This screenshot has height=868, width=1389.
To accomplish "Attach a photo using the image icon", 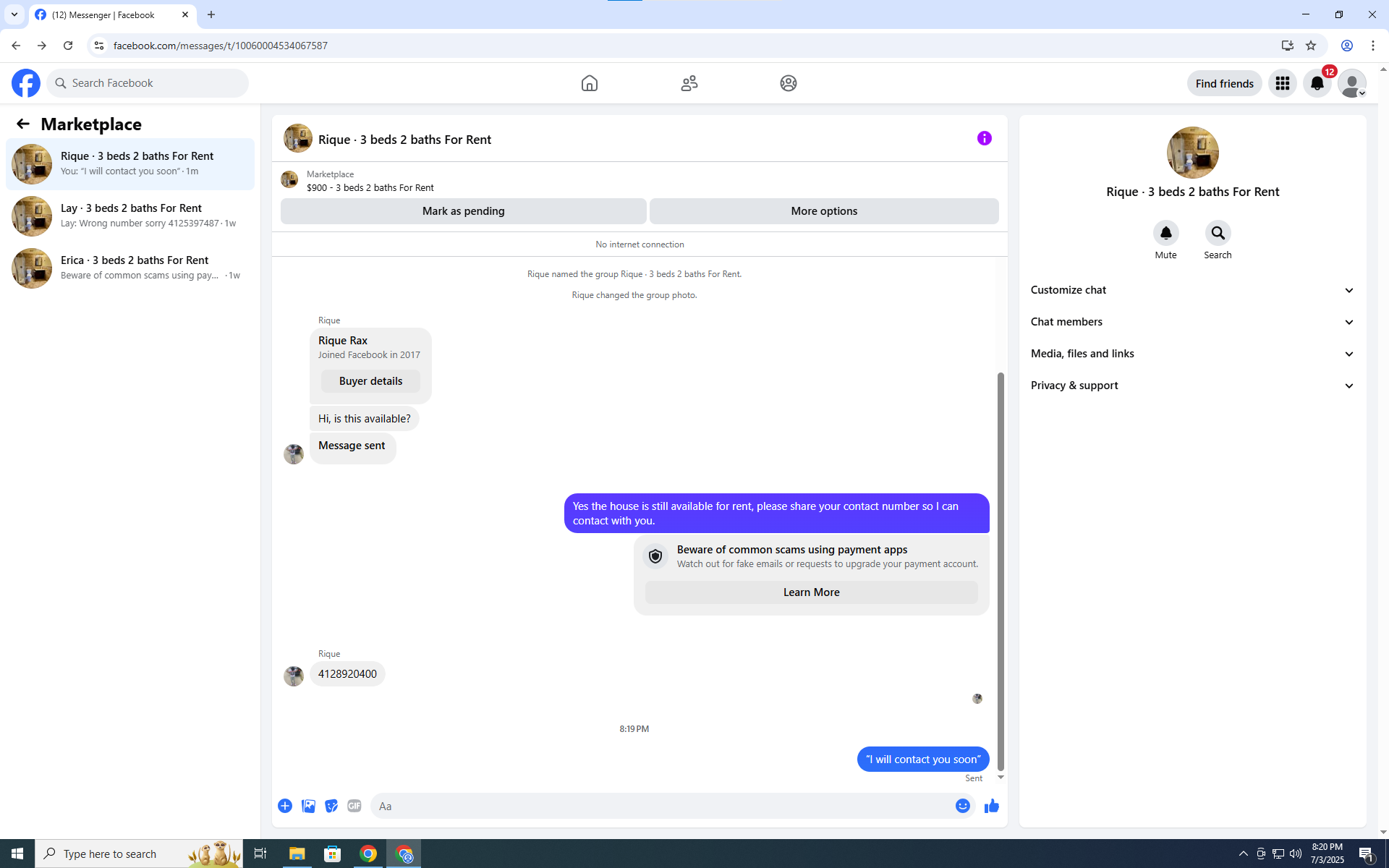I will tap(308, 806).
